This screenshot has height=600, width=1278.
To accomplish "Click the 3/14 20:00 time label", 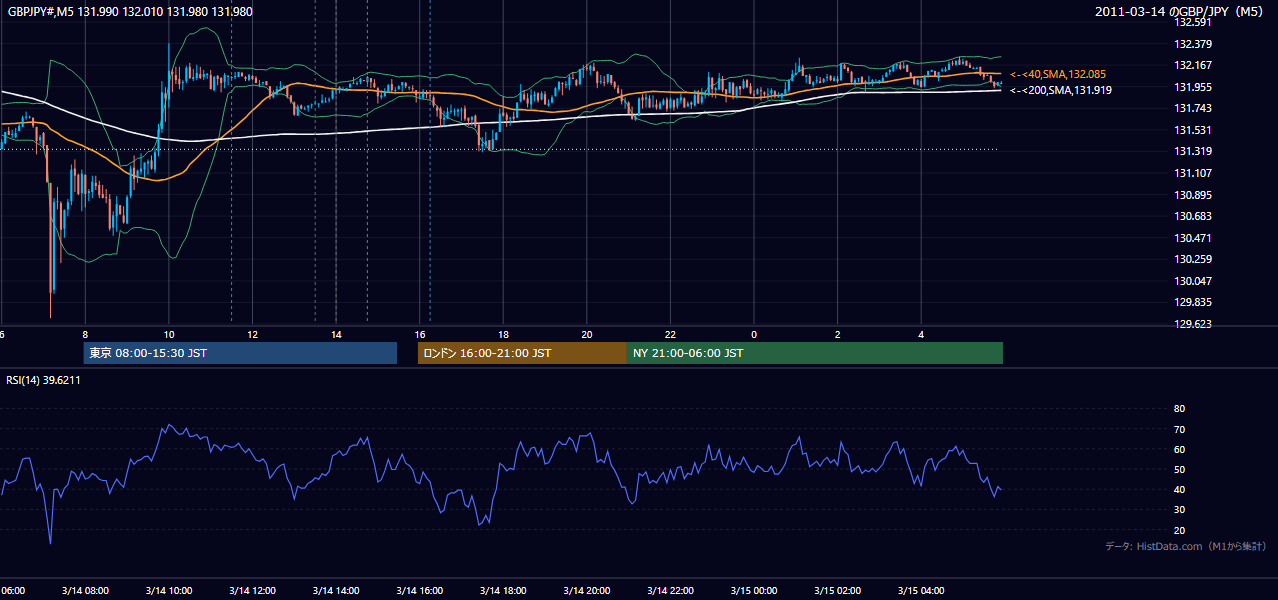I will (587, 590).
